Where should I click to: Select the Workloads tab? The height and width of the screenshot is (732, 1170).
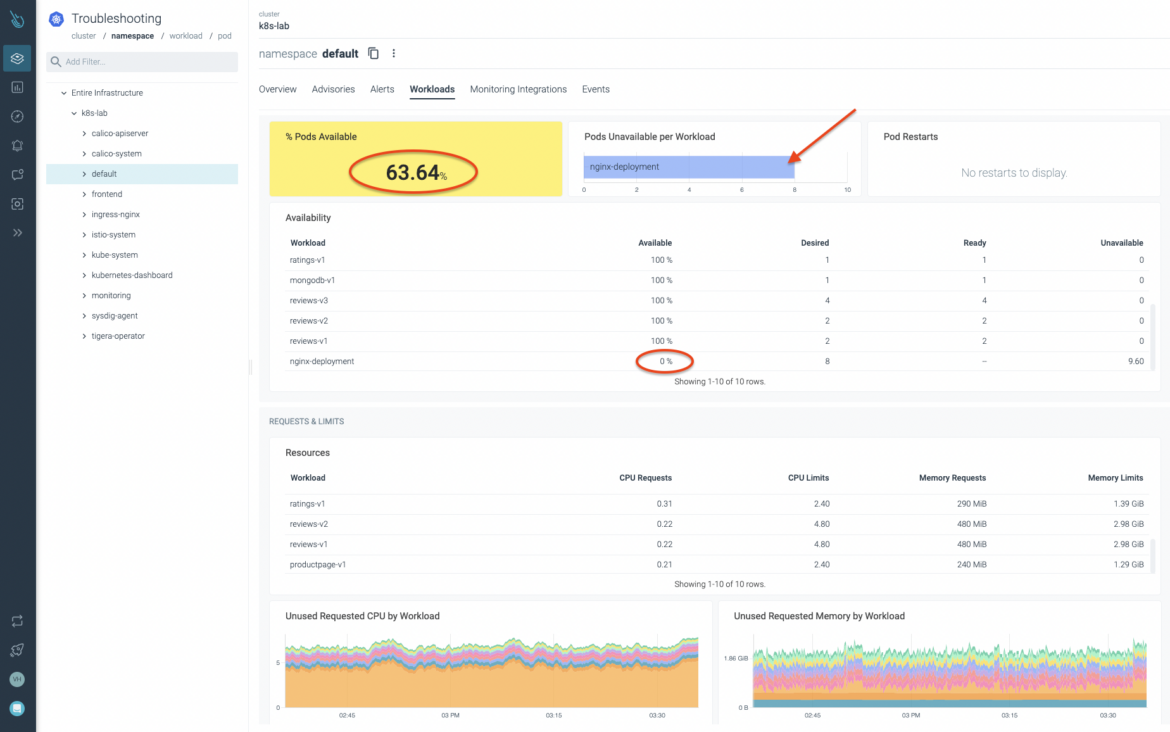[x=432, y=90]
